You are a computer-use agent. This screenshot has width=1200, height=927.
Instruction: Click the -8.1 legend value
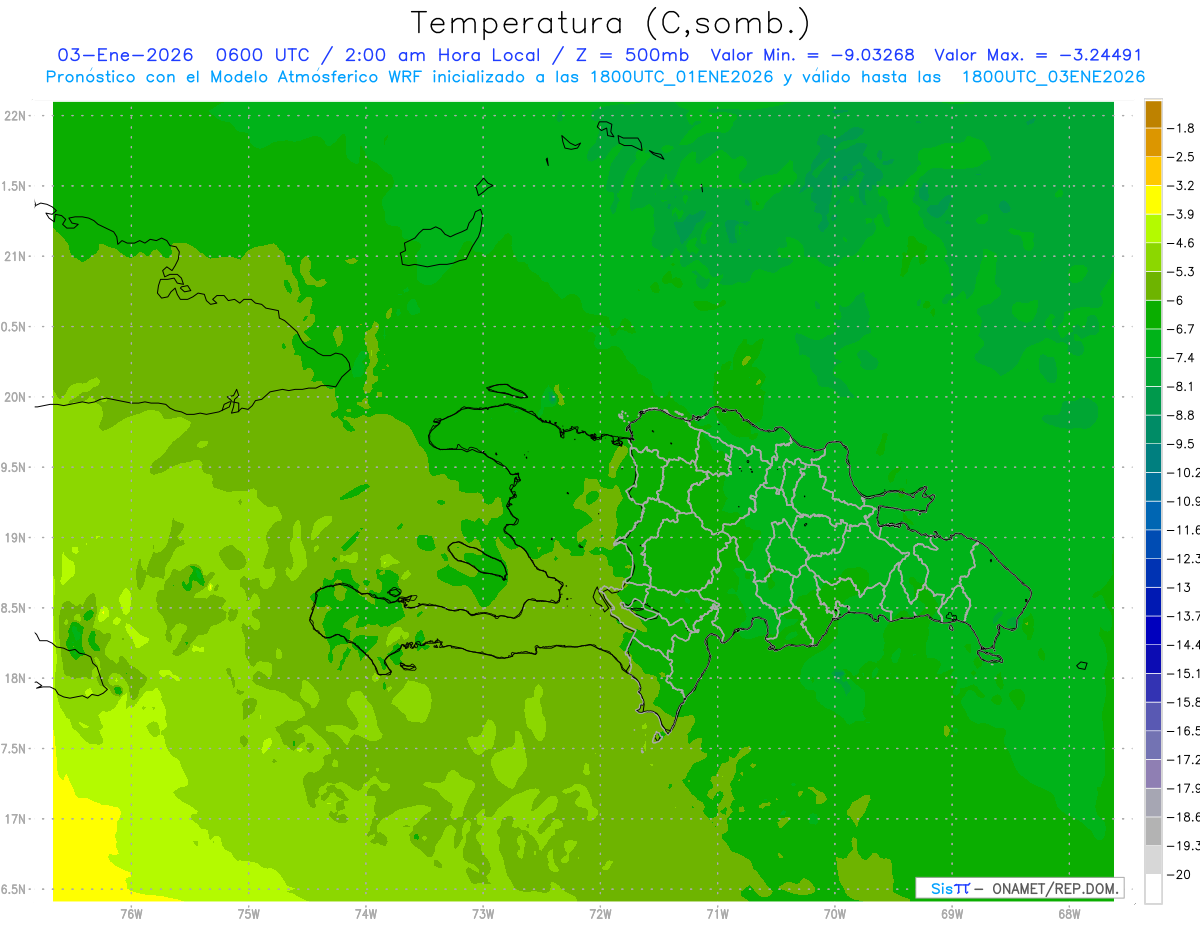coord(1181,386)
